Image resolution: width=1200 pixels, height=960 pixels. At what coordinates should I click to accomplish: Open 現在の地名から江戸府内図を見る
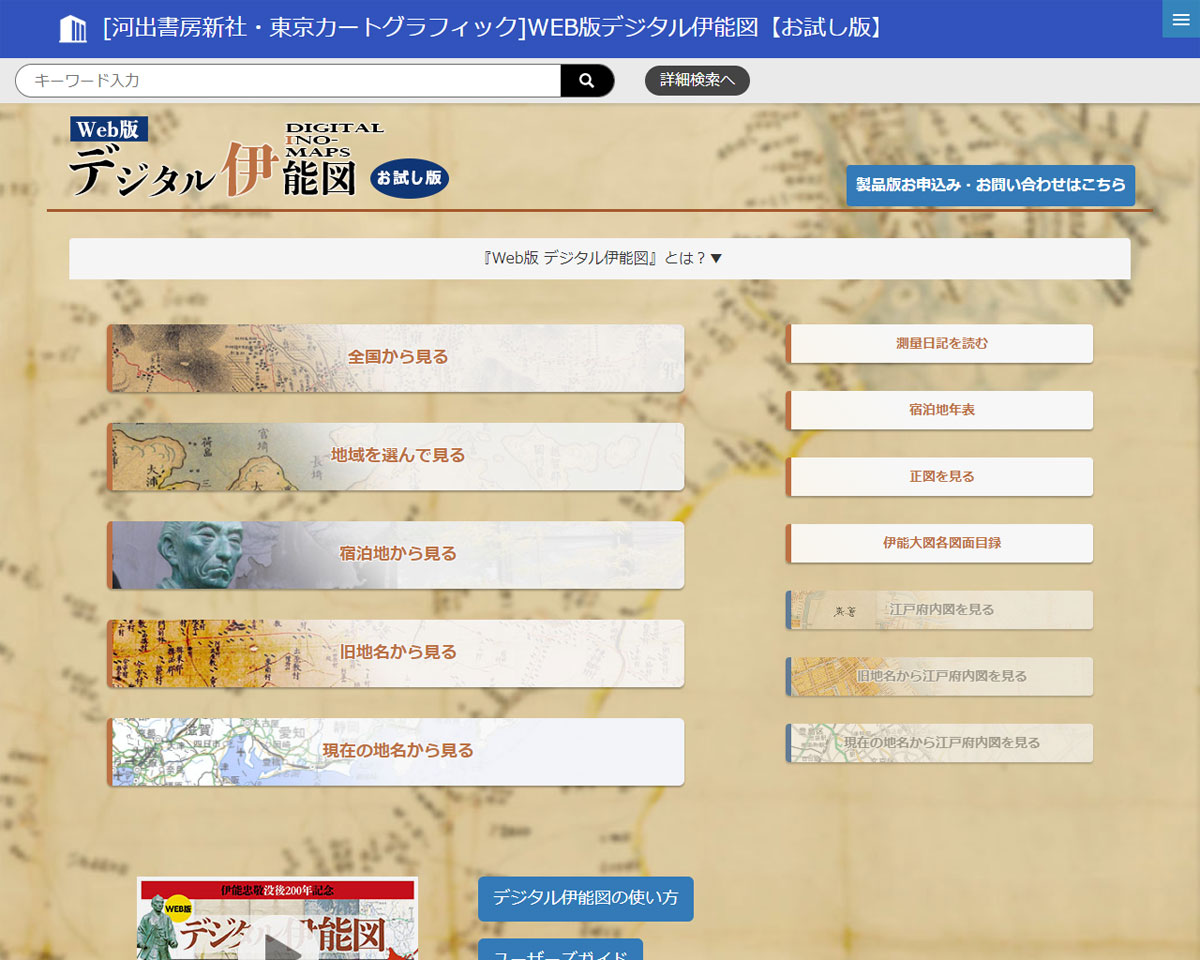click(x=940, y=743)
